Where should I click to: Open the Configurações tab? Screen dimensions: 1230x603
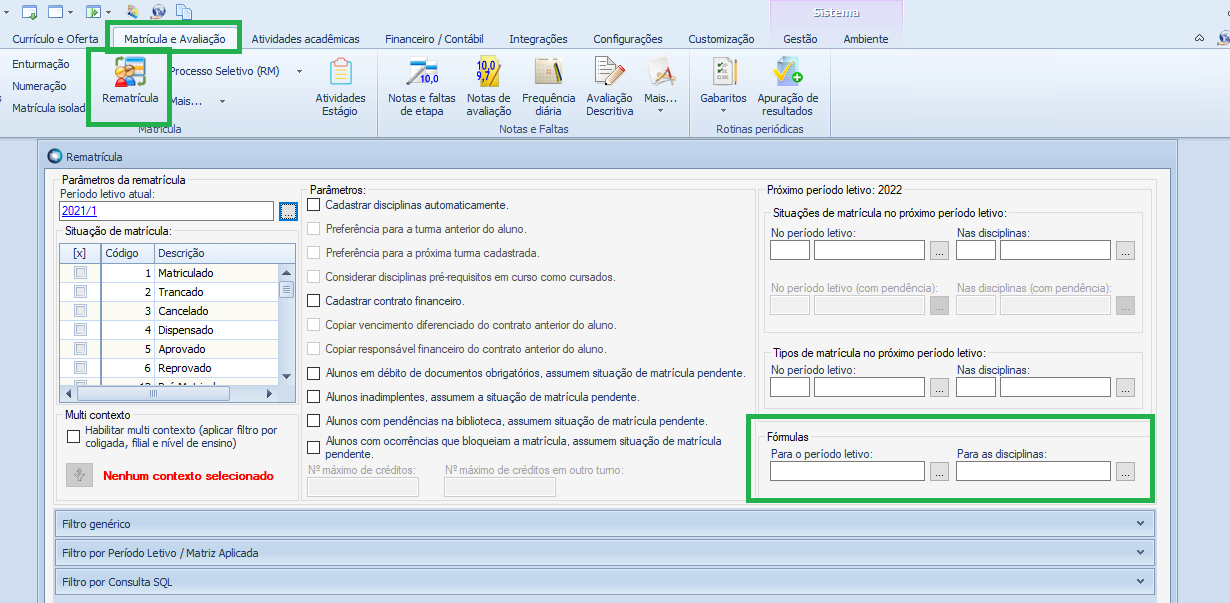point(628,39)
